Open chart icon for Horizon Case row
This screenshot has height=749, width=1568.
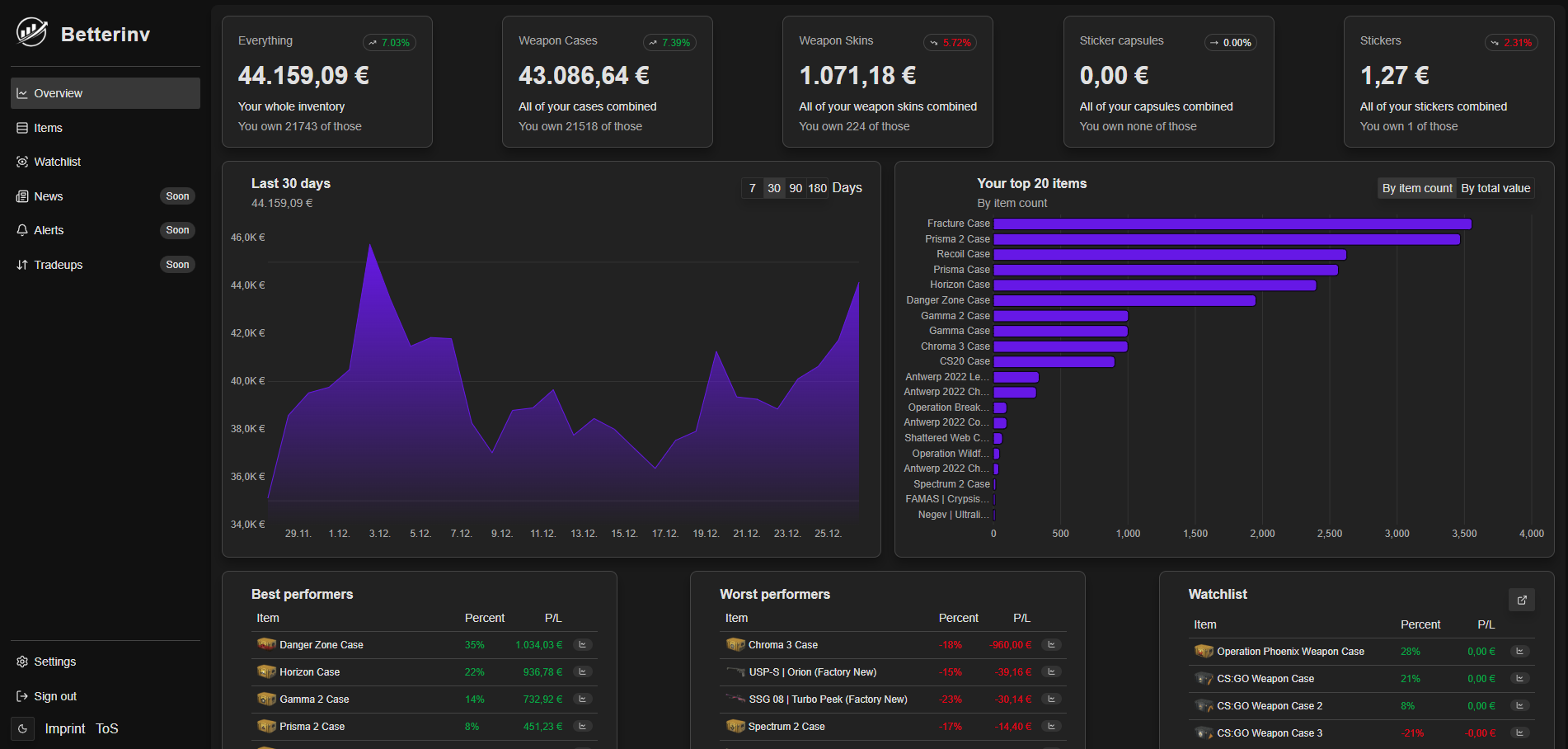(x=582, y=672)
